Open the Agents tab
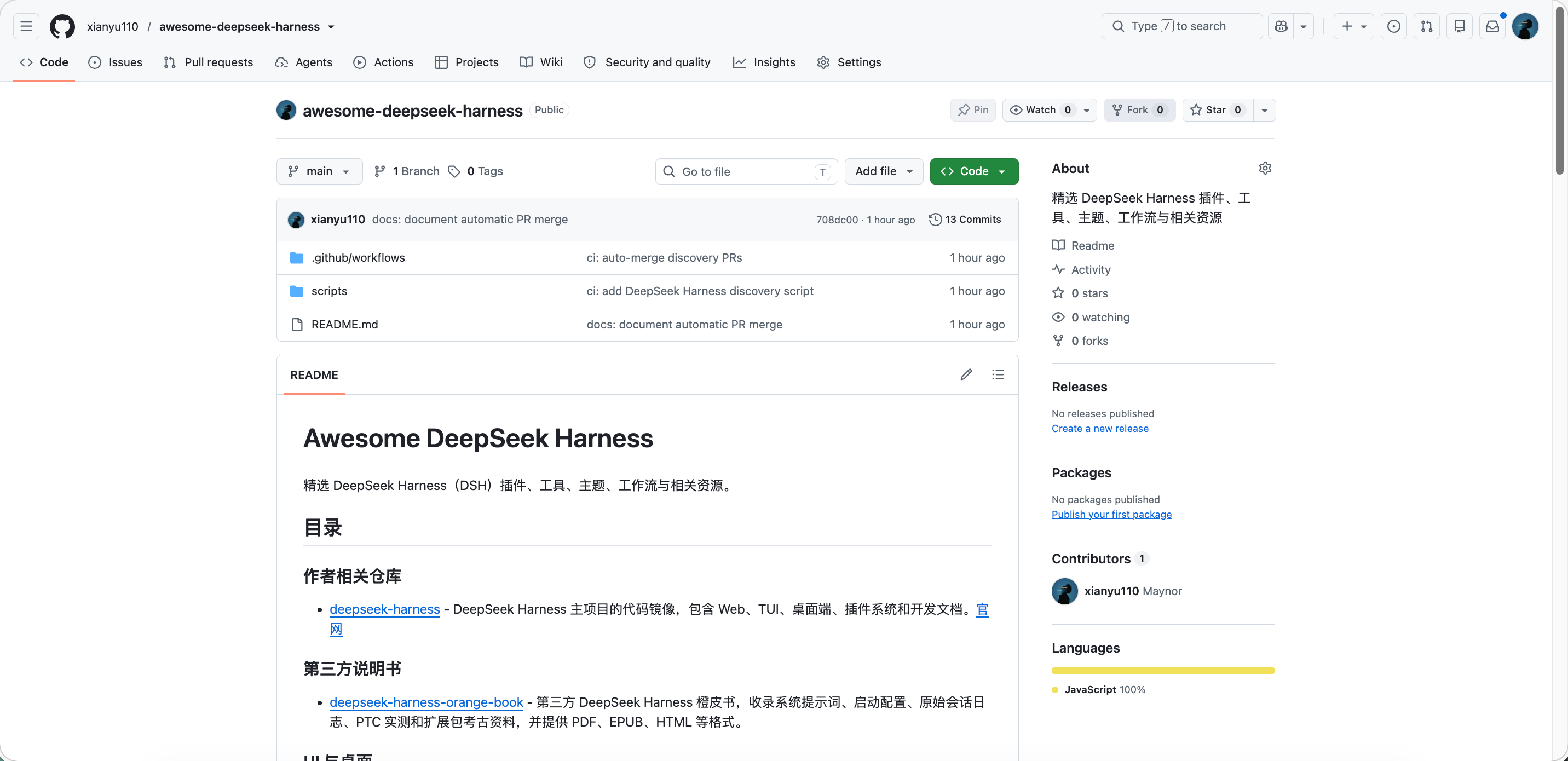Image resolution: width=1568 pixels, height=761 pixels. pyautogui.click(x=303, y=62)
